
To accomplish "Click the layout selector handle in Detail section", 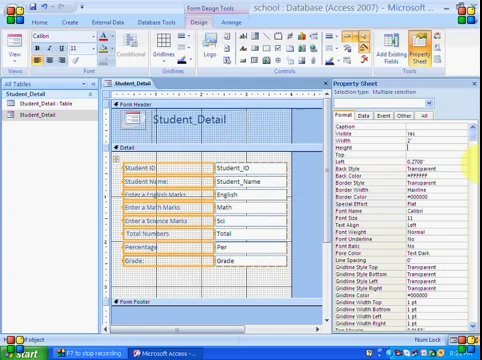I will point(116,159).
